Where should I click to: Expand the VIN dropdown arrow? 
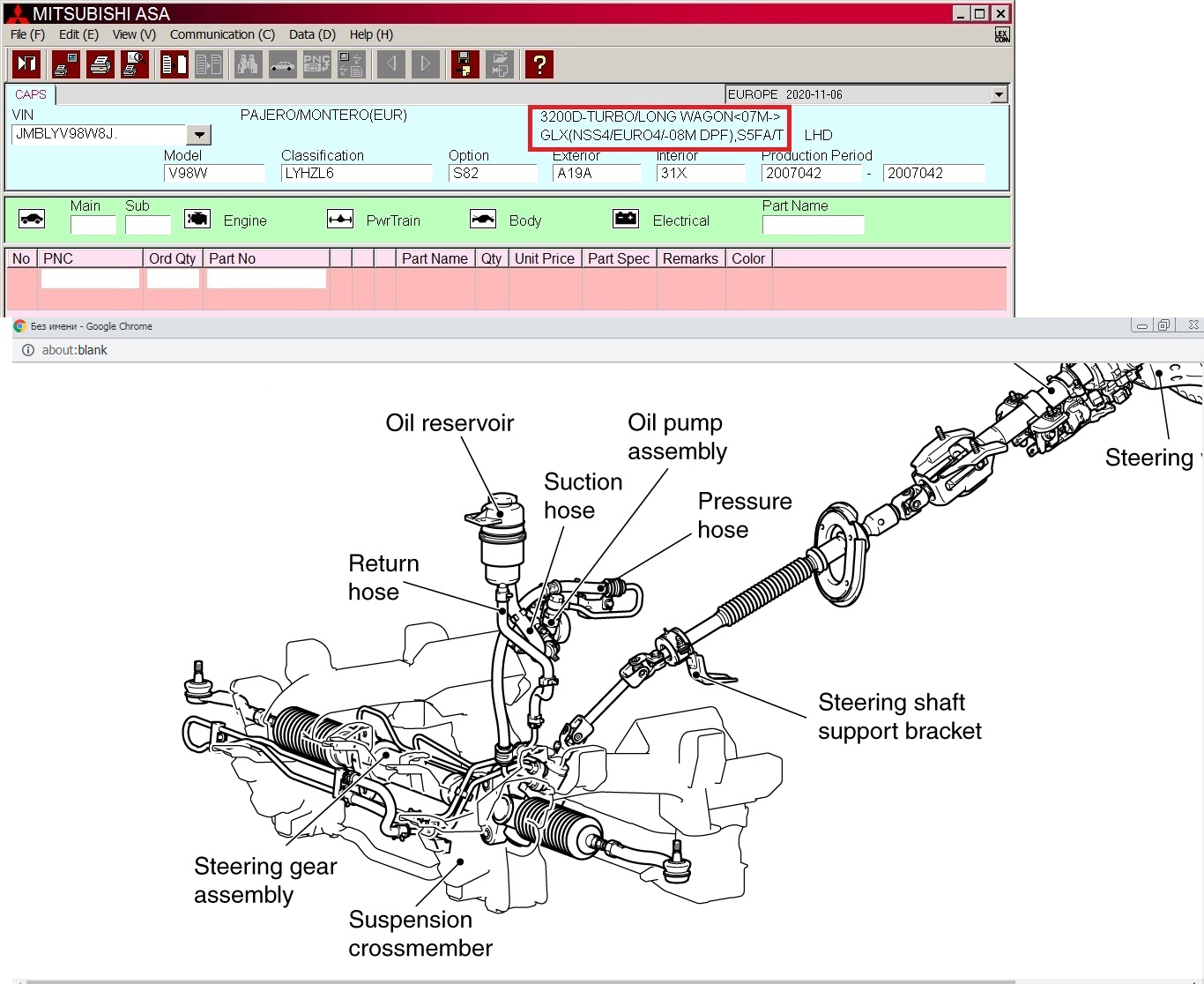tap(199, 135)
